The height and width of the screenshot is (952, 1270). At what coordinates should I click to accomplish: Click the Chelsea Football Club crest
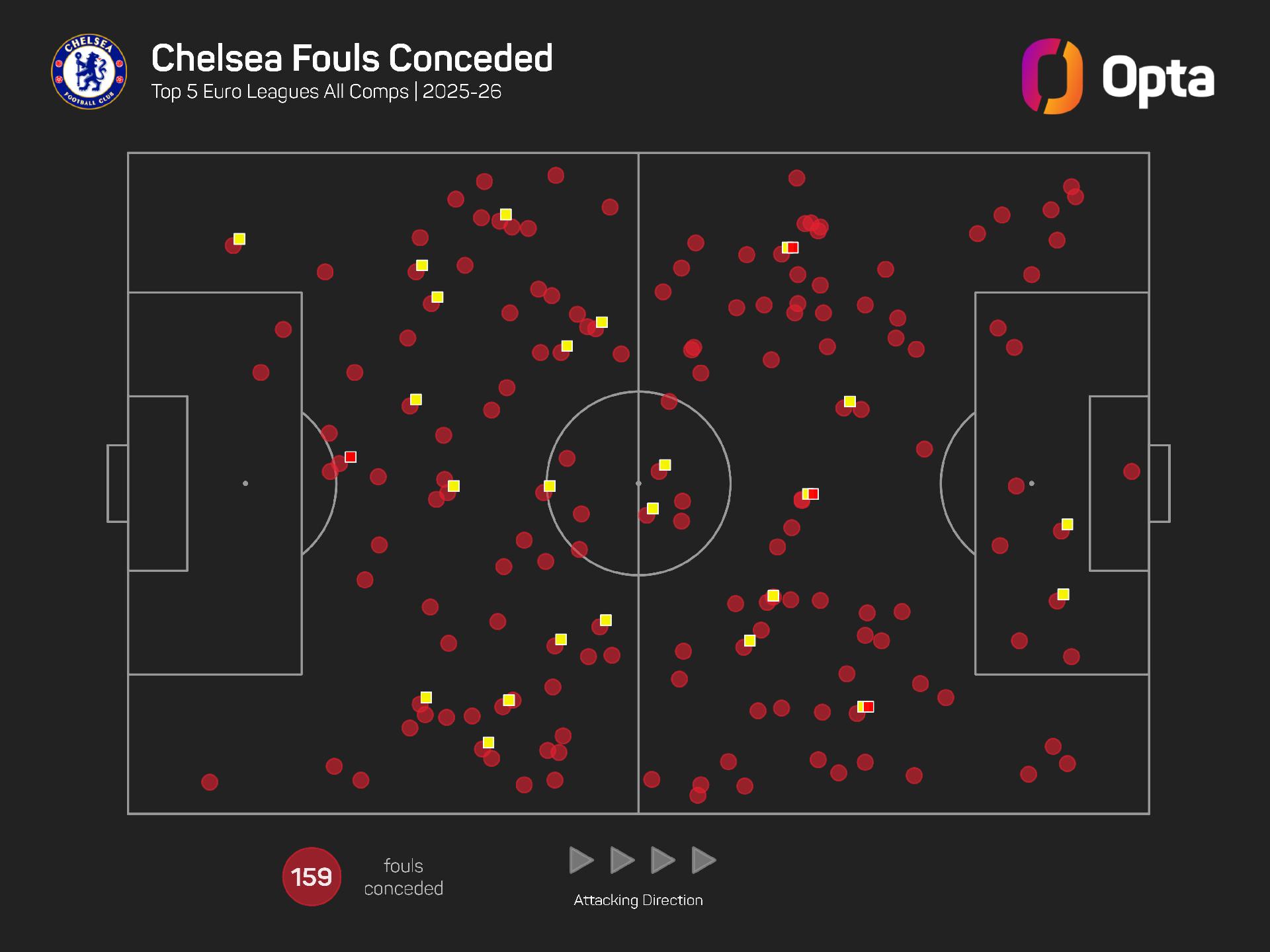tap(89, 71)
